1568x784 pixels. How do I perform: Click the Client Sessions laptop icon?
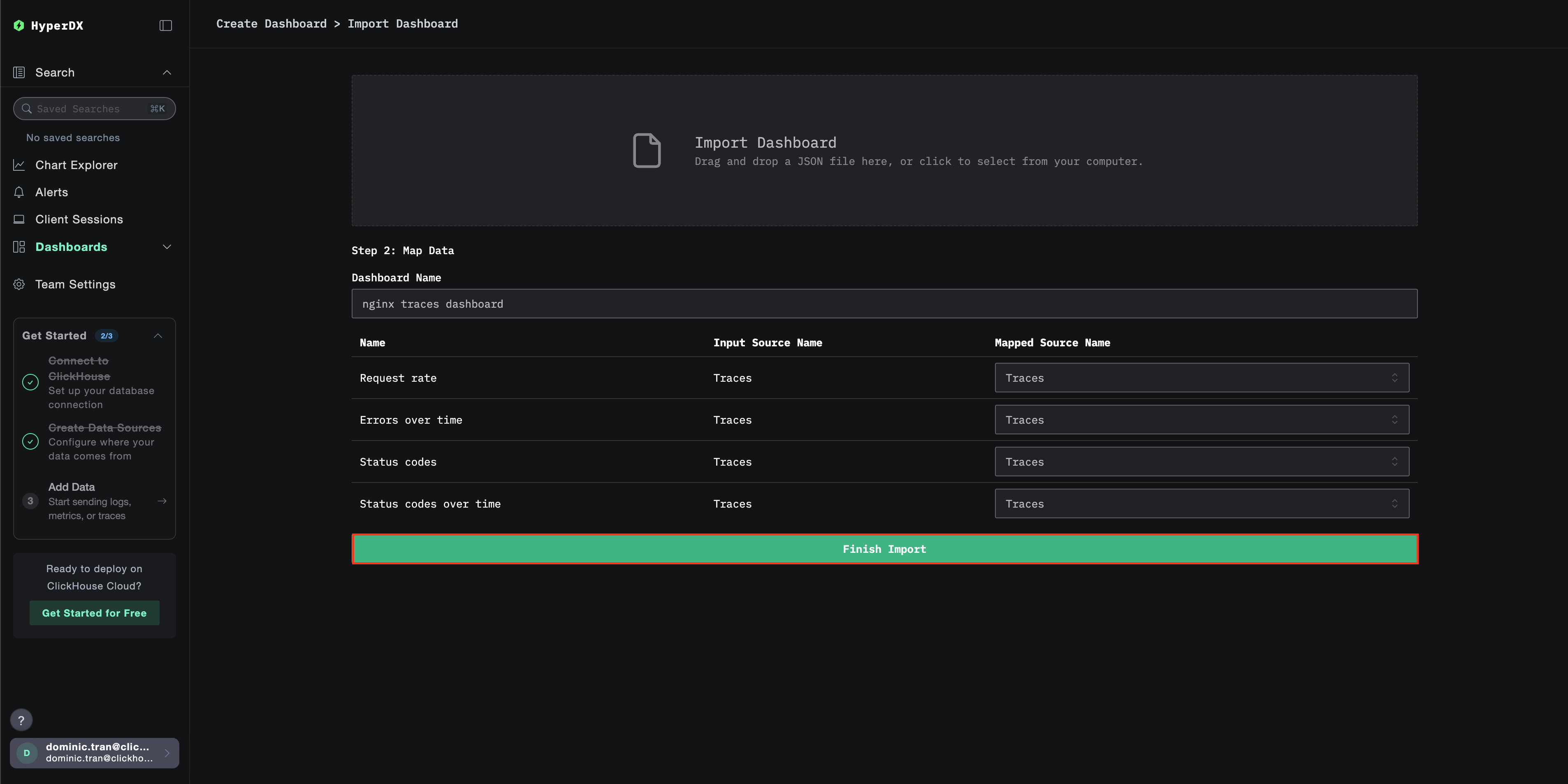(19, 219)
